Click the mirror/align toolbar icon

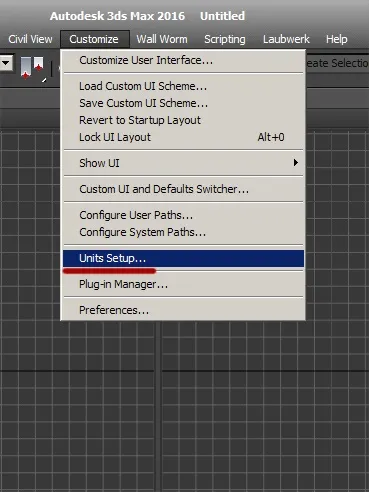(x=33, y=68)
